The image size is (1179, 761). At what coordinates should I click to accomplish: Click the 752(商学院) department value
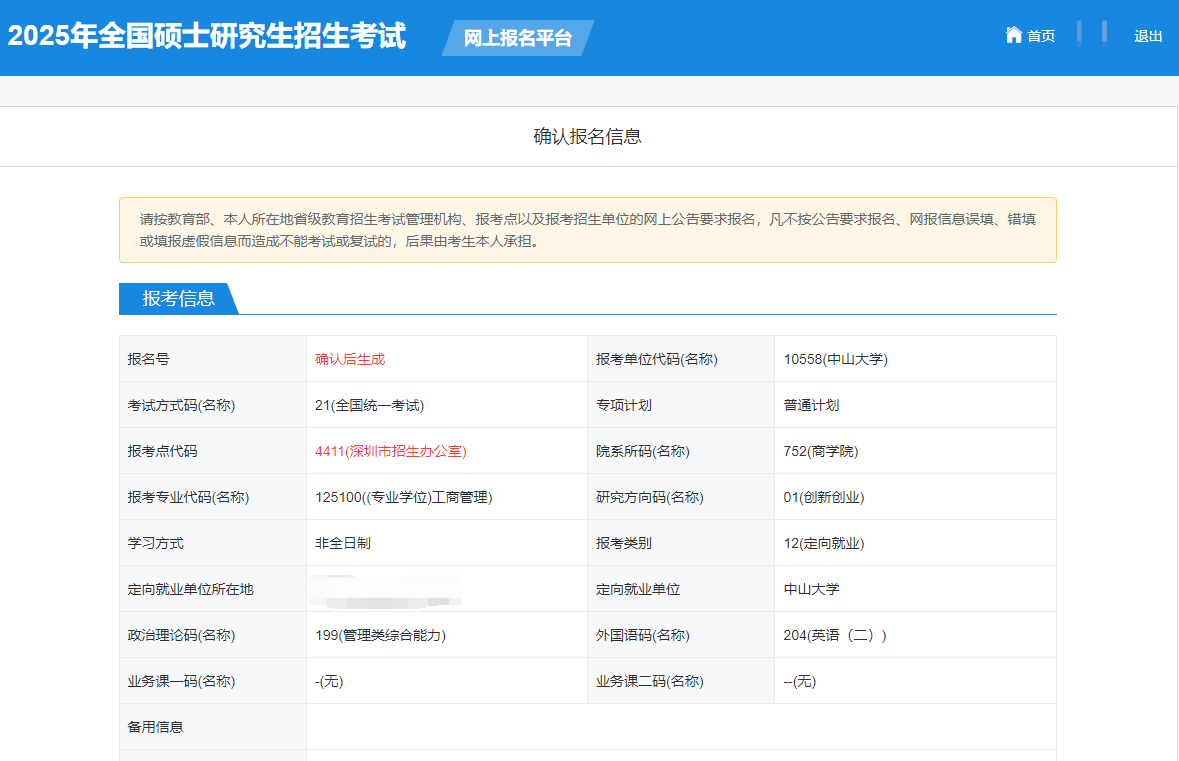click(820, 451)
